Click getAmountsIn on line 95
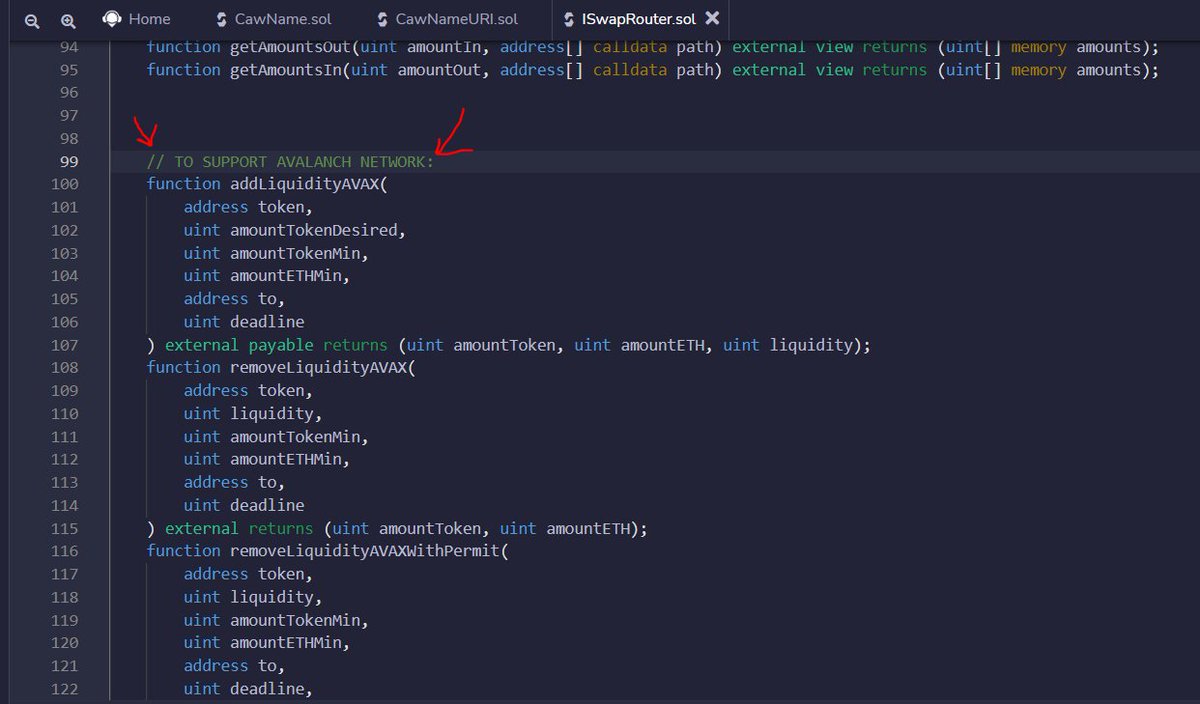This screenshot has width=1200, height=704. pos(285,70)
